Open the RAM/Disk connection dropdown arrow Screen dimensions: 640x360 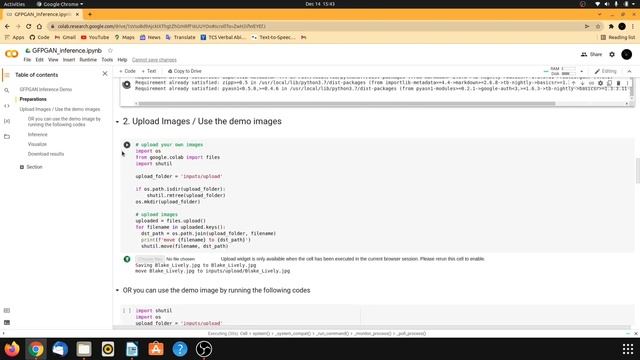point(582,71)
